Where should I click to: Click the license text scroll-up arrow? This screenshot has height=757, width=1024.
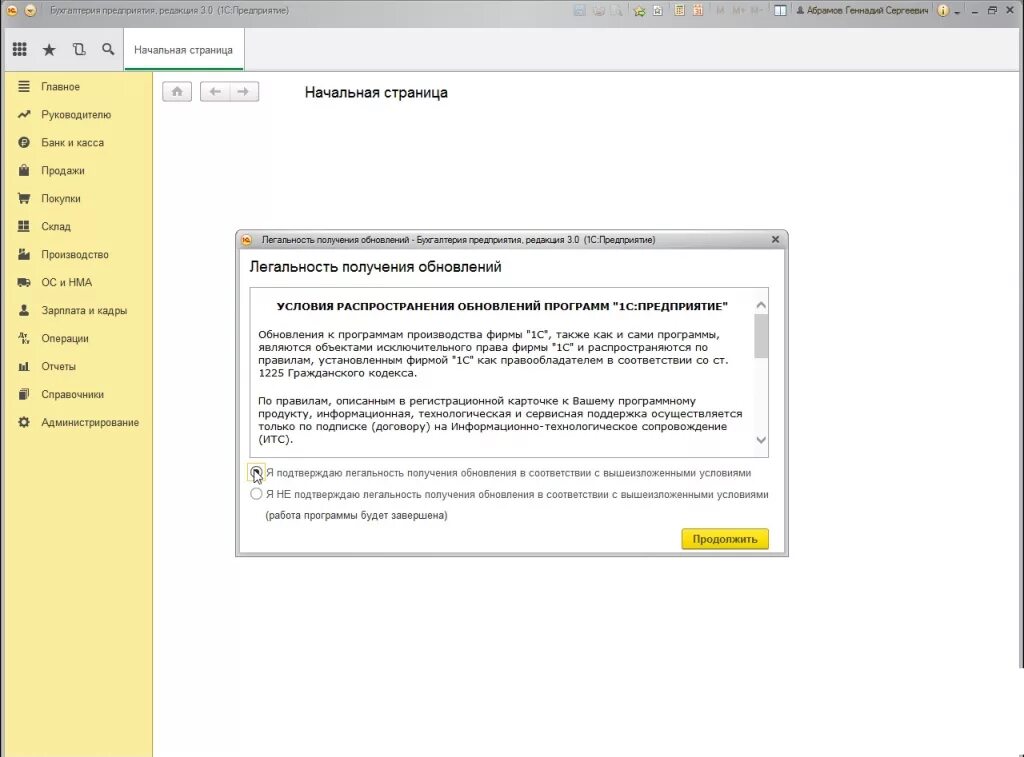point(761,305)
